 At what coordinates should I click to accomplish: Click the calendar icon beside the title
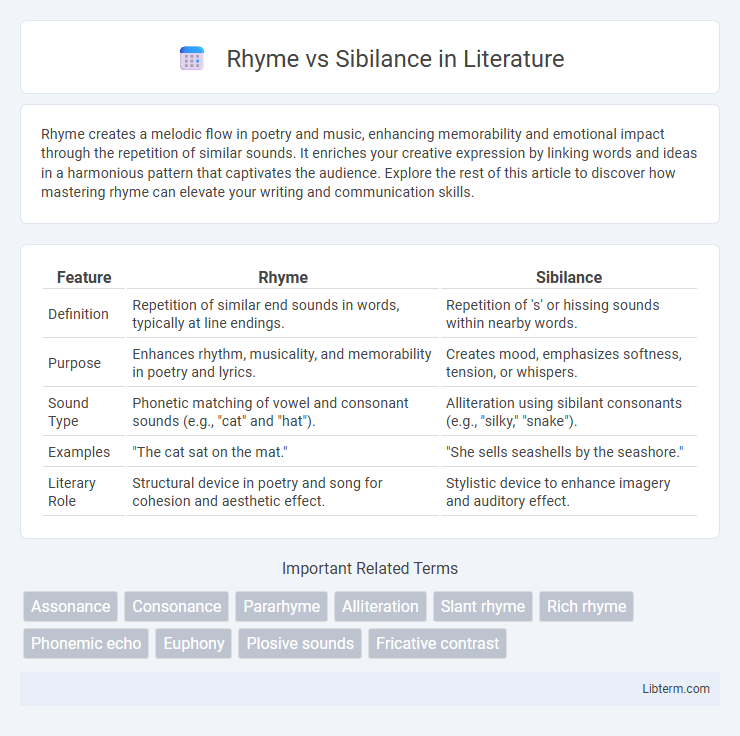tap(192, 59)
